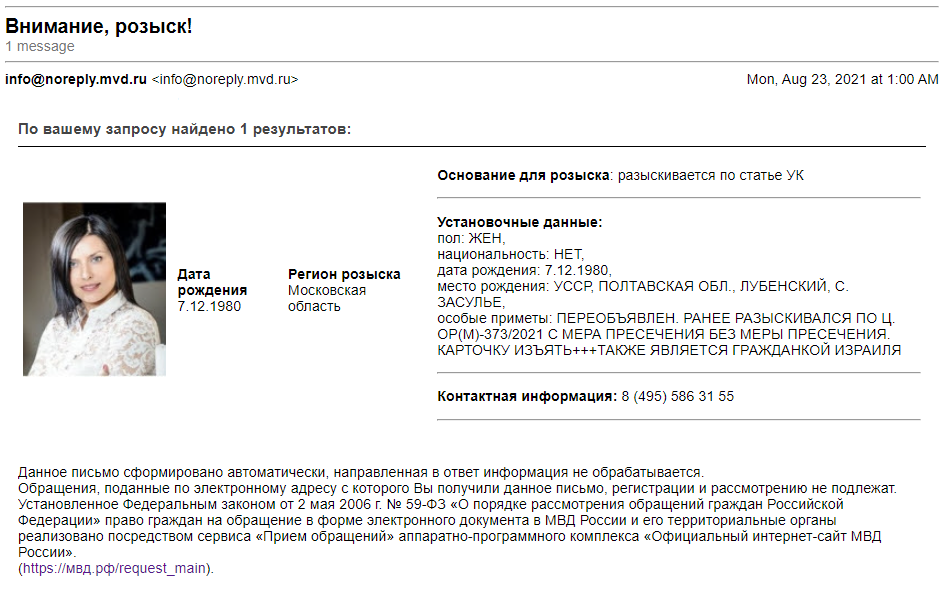
Task: Click the phone number 8 (495) 586 31 55
Action: [677, 396]
